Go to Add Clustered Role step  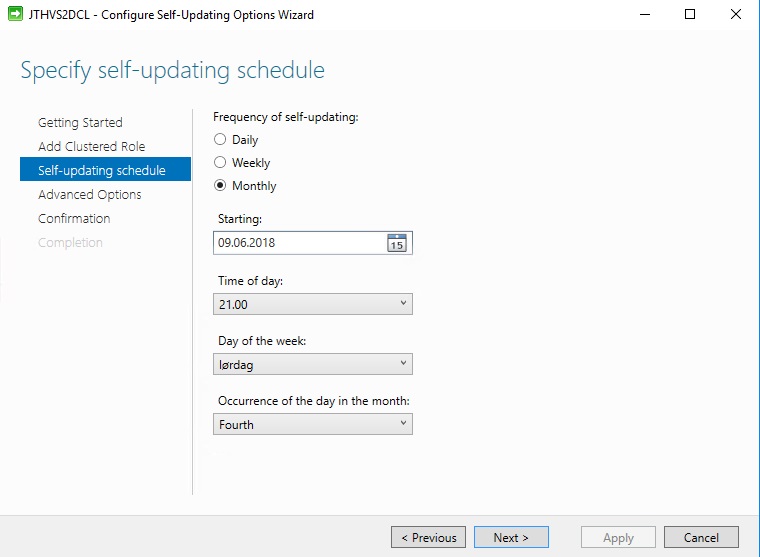click(x=92, y=146)
